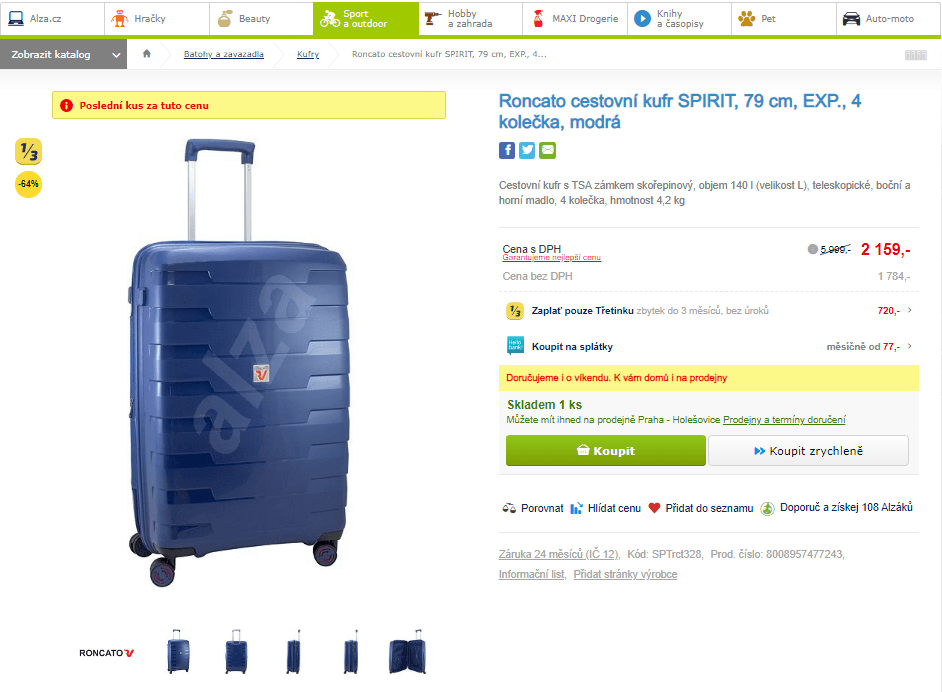Send product link by email icon
Image resolution: width=942 pixels, height=692 pixels.
pyautogui.click(x=547, y=150)
